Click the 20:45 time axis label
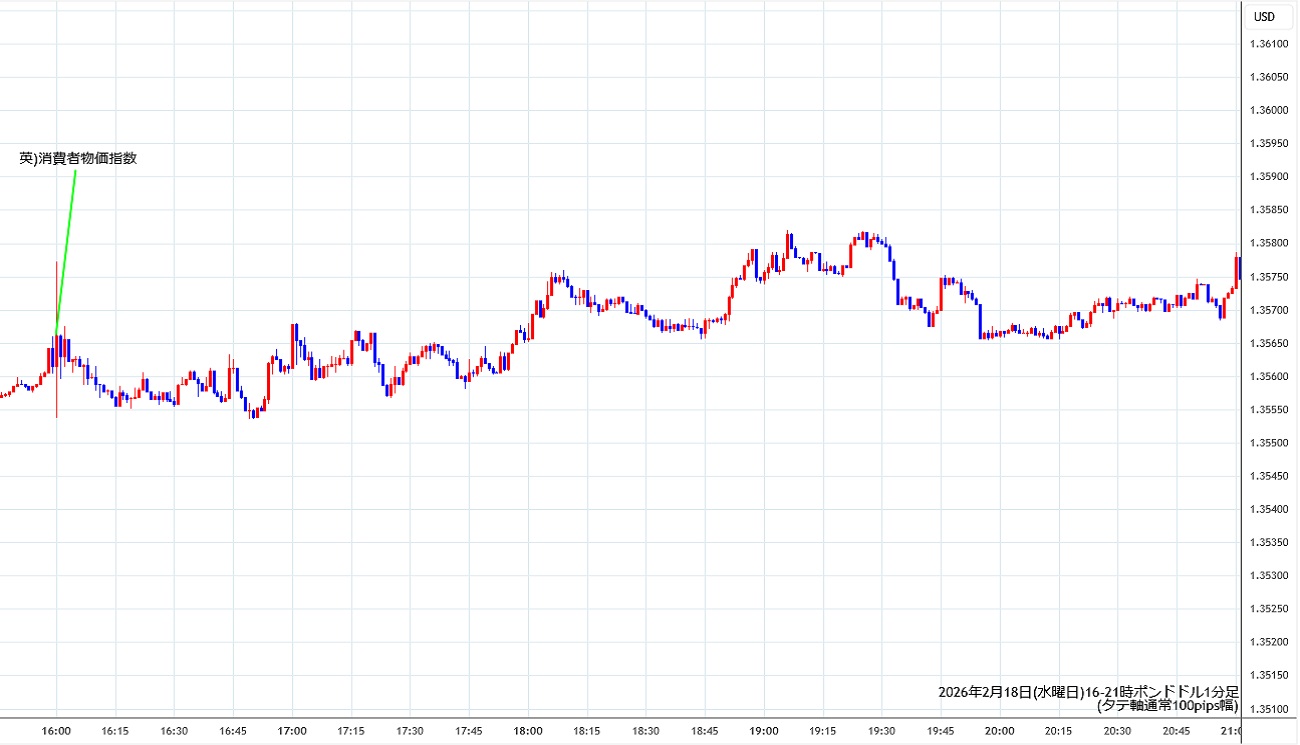Image resolution: width=1300 pixels, height=745 pixels. pyautogui.click(x=1177, y=731)
